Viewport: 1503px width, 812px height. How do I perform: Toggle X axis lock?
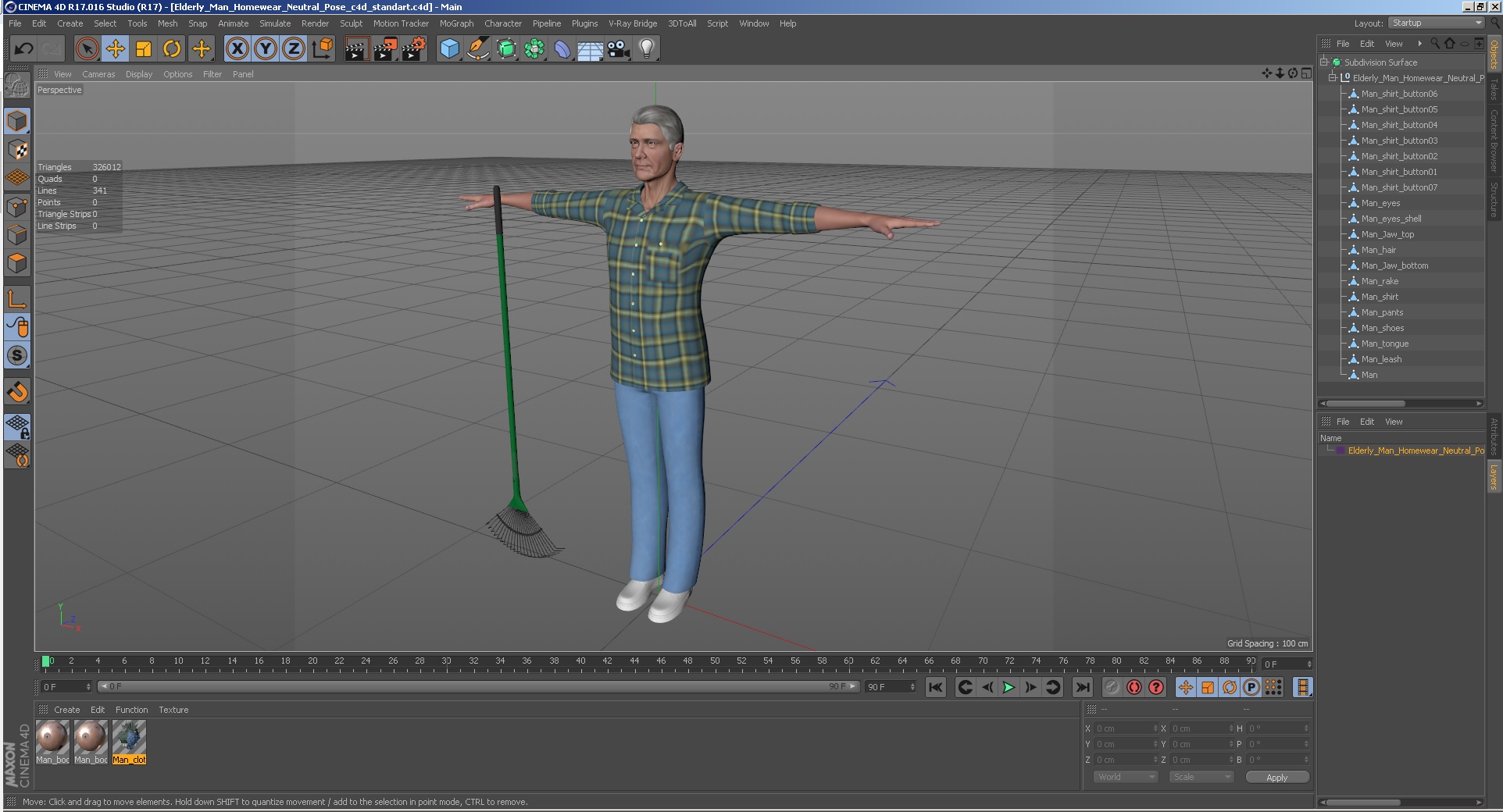[x=237, y=49]
